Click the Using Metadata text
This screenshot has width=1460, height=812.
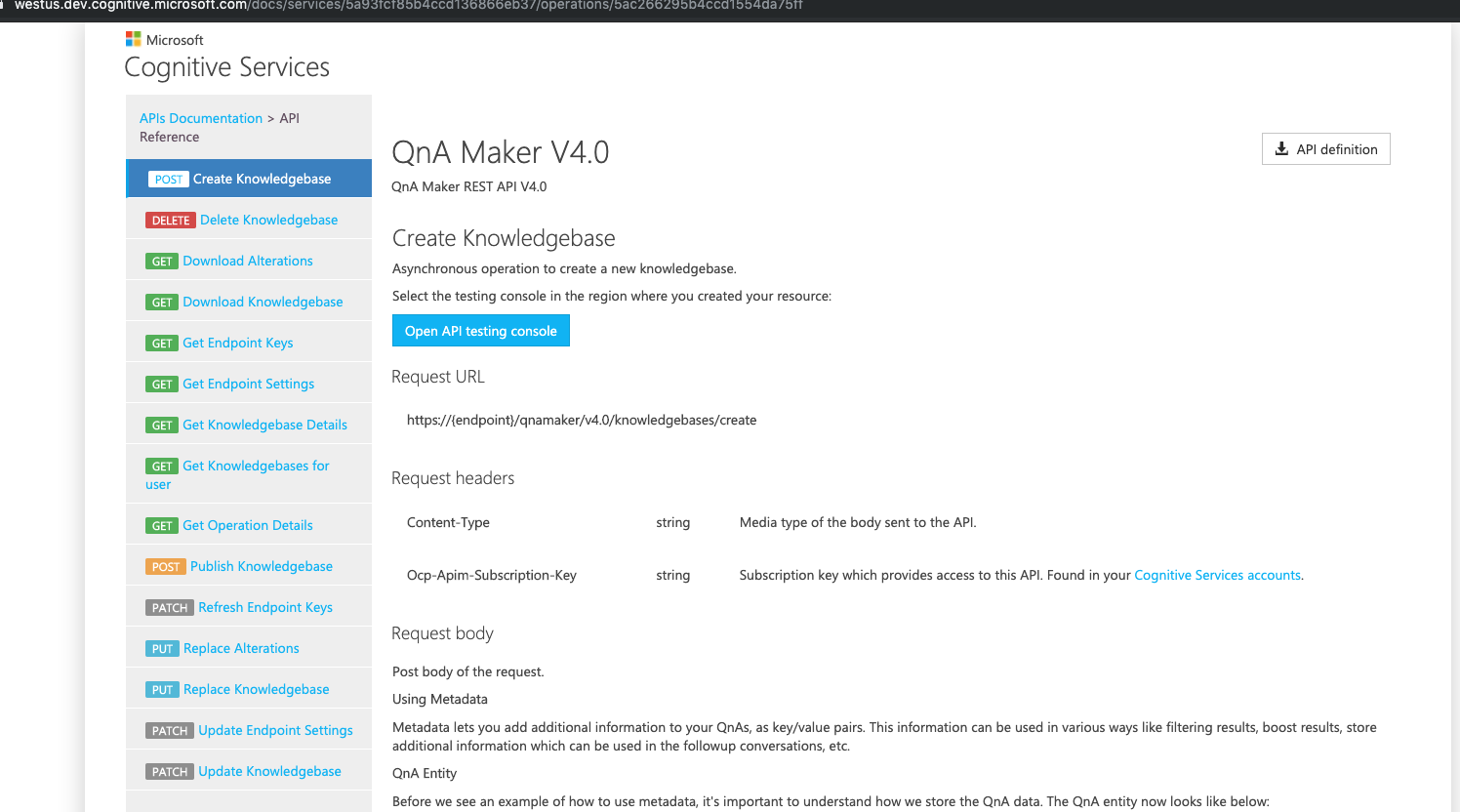tap(439, 699)
